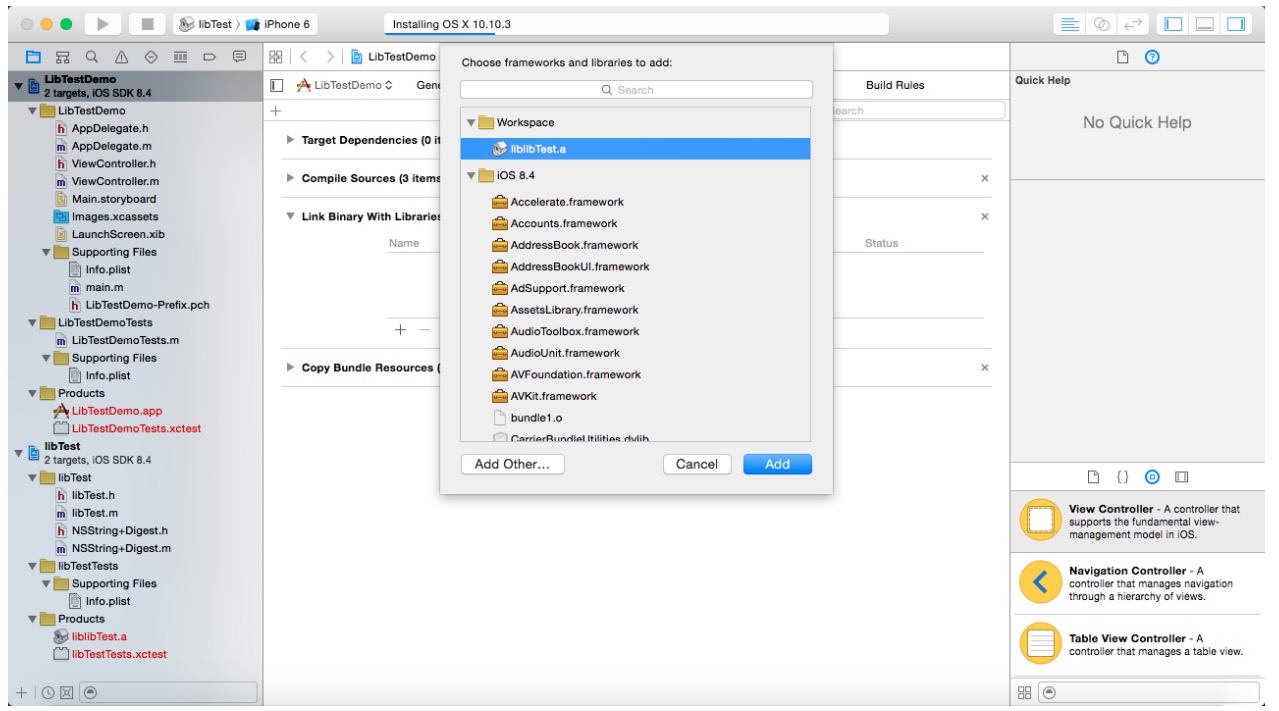Click the Run (play) button
The width and height of the screenshot is (1279, 711).
[x=103, y=24]
